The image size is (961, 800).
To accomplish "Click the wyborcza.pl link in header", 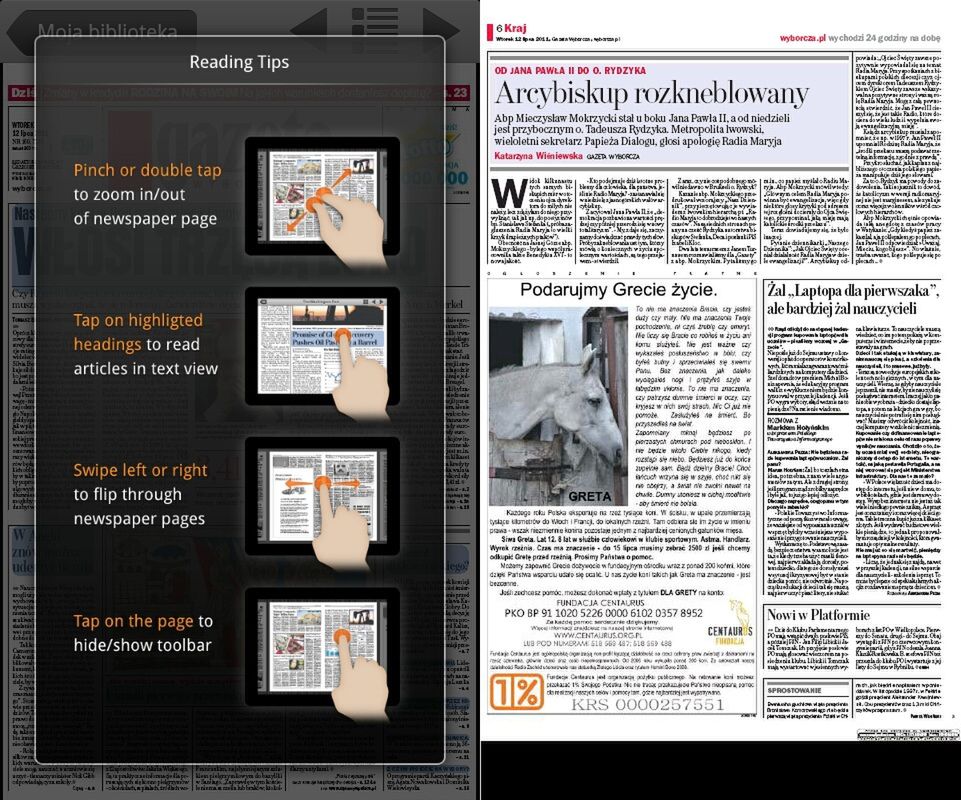I will (x=802, y=38).
